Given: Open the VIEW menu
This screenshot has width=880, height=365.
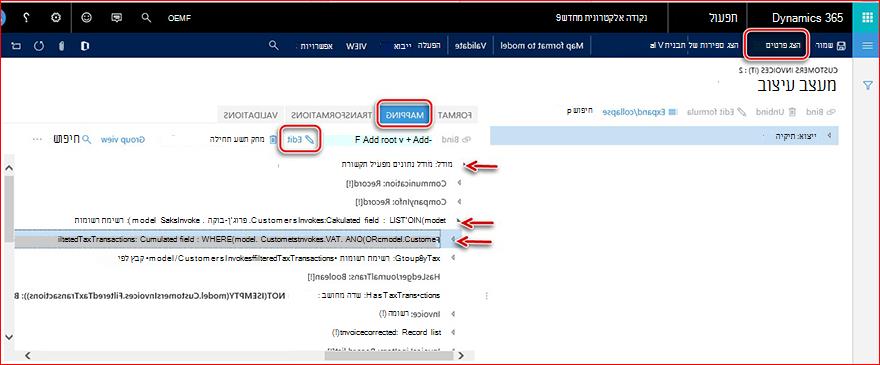Looking at the screenshot, I should pyautogui.click(x=356, y=45).
